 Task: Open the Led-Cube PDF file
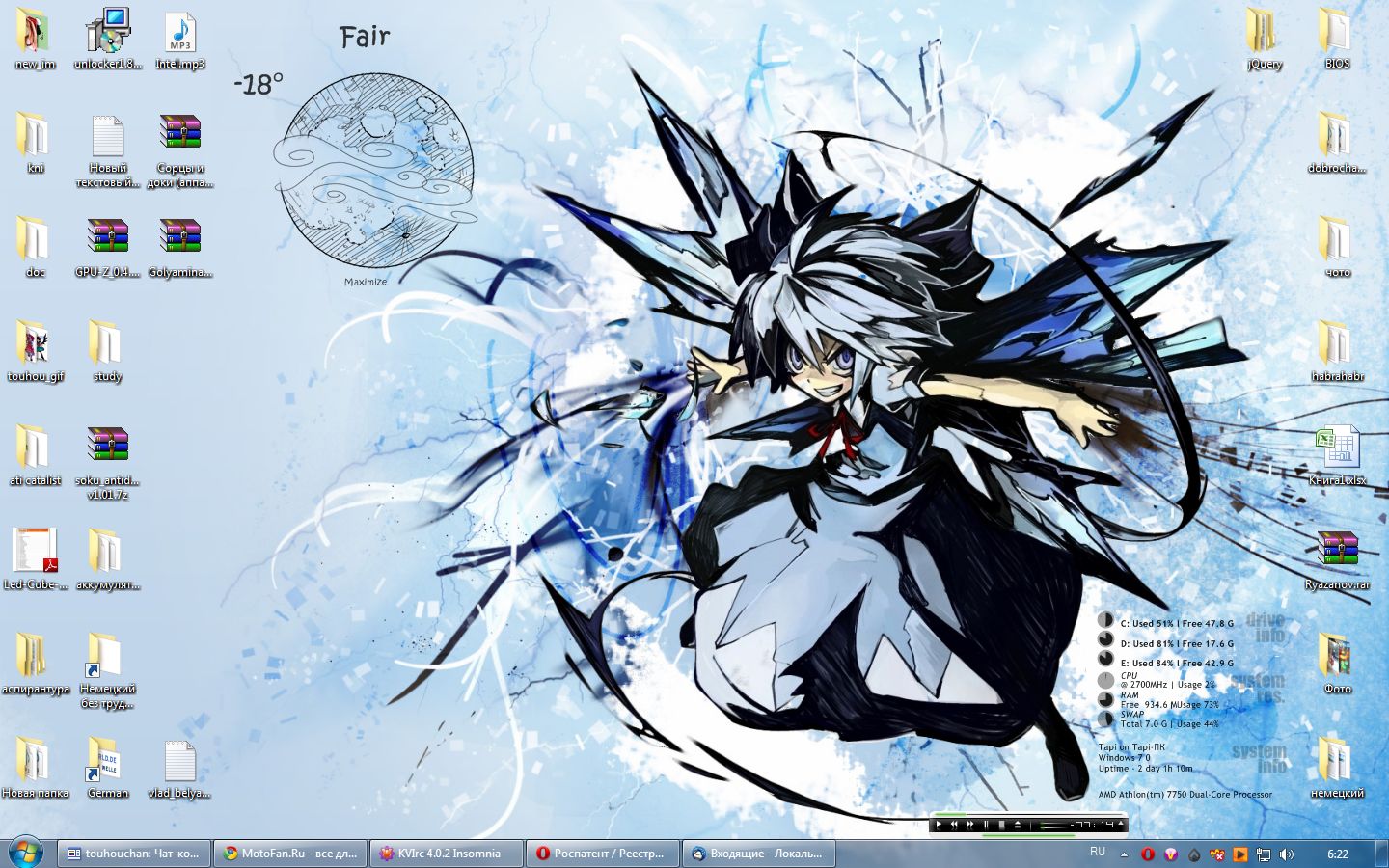pos(35,559)
